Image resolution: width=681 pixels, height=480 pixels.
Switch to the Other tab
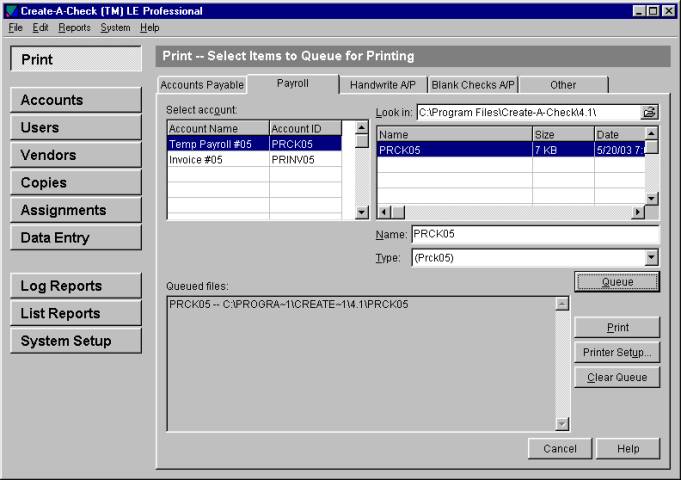563,85
